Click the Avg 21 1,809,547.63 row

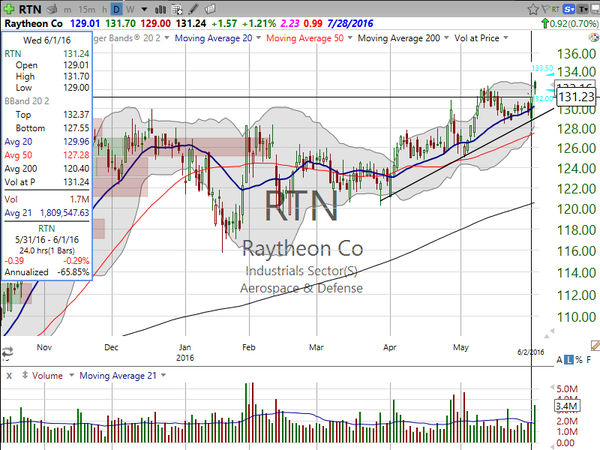pos(47,213)
